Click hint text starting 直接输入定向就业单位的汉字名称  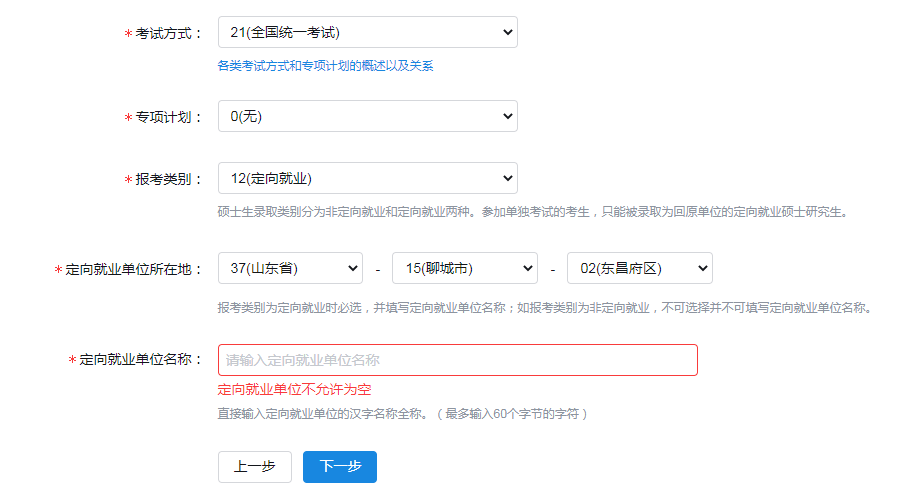(x=402, y=414)
